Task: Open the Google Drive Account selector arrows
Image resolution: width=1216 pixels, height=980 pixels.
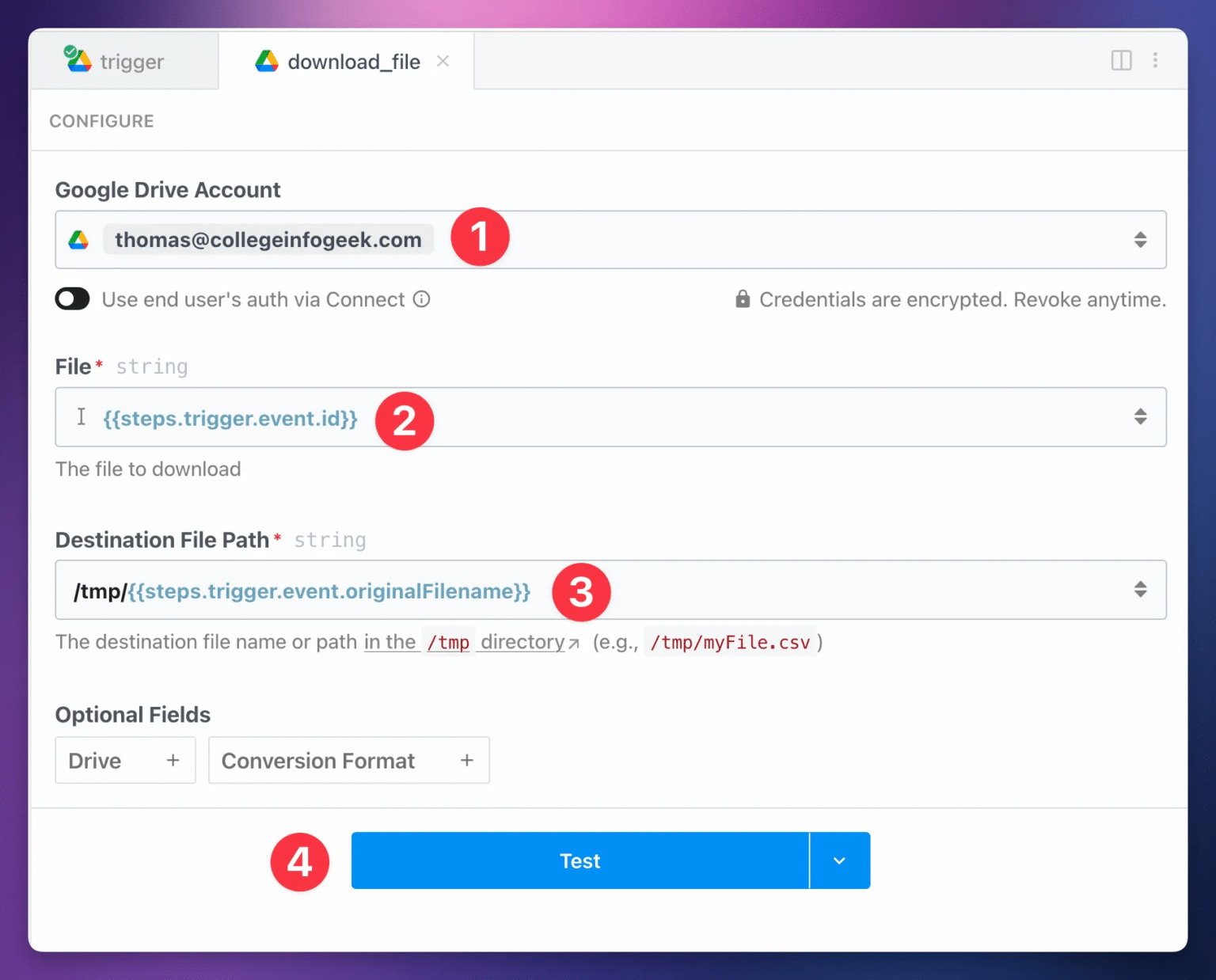Action: (x=1141, y=239)
